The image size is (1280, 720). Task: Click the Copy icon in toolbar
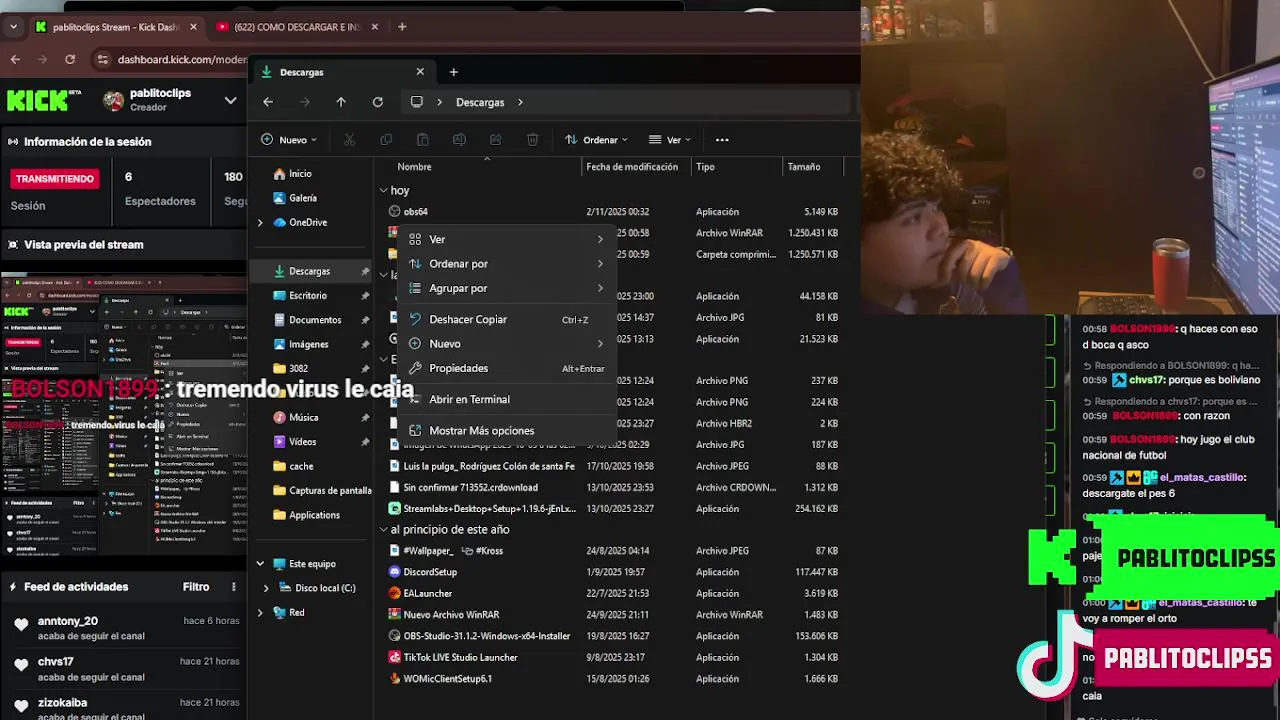click(x=386, y=140)
